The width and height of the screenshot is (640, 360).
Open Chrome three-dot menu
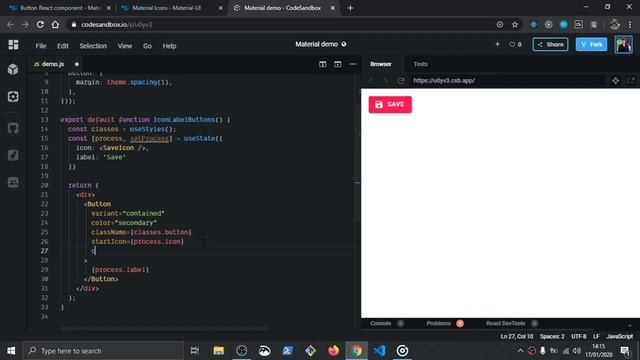(x=630, y=24)
